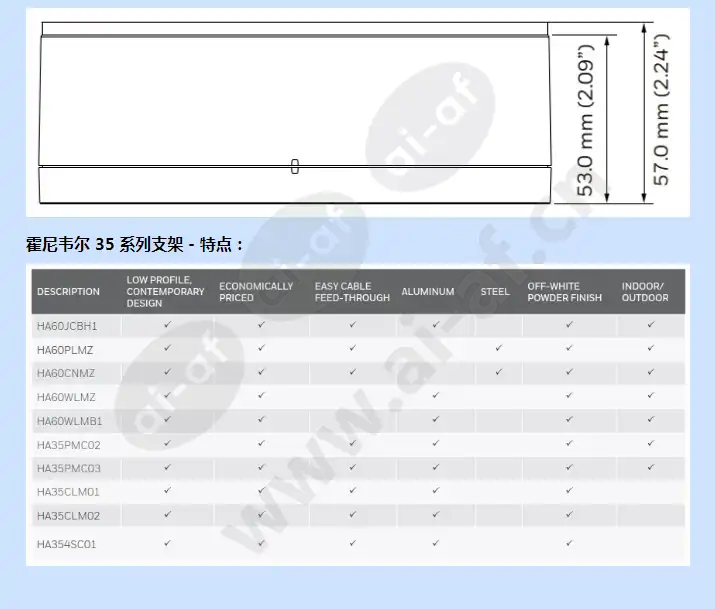The image size is (715, 609).
Task: Select the HA35CLM01 model row label
Action: (x=68, y=492)
